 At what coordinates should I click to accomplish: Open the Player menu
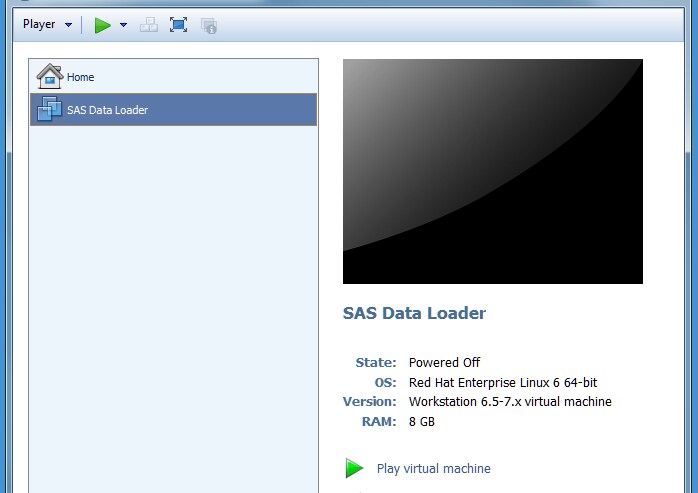(39, 25)
